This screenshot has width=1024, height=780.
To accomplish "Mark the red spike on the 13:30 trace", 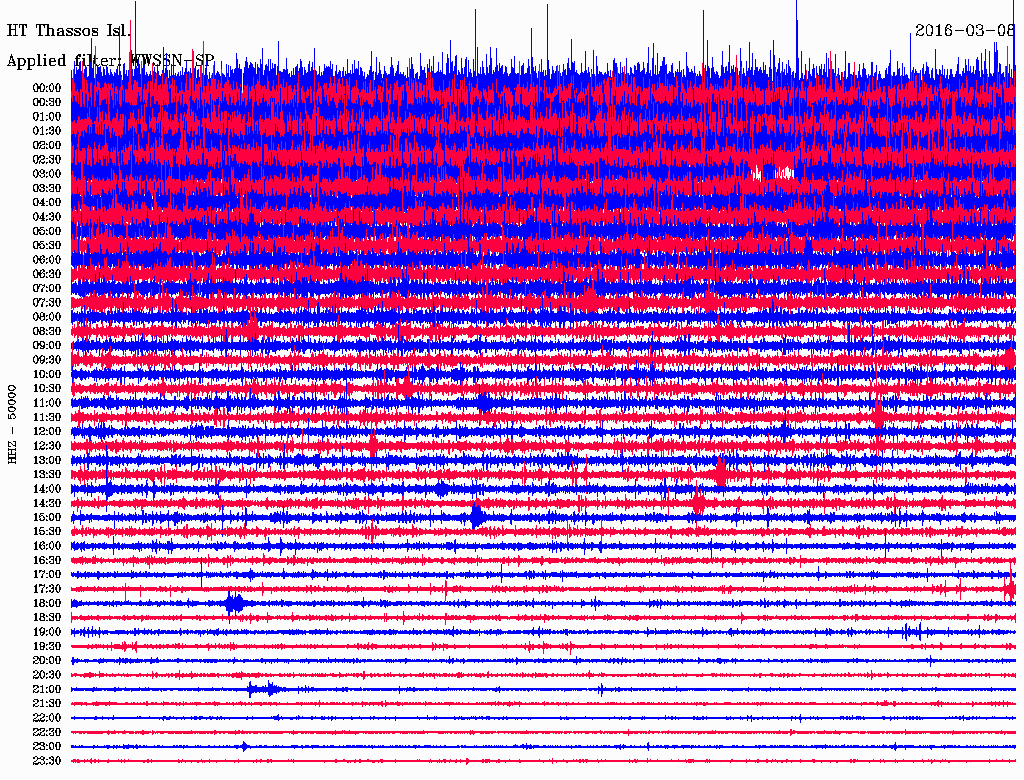I will [x=720, y=472].
